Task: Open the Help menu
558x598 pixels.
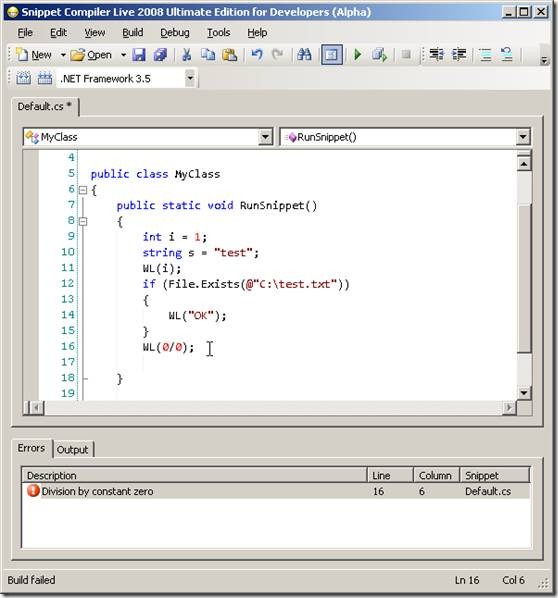Action: (x=257, y=33)
